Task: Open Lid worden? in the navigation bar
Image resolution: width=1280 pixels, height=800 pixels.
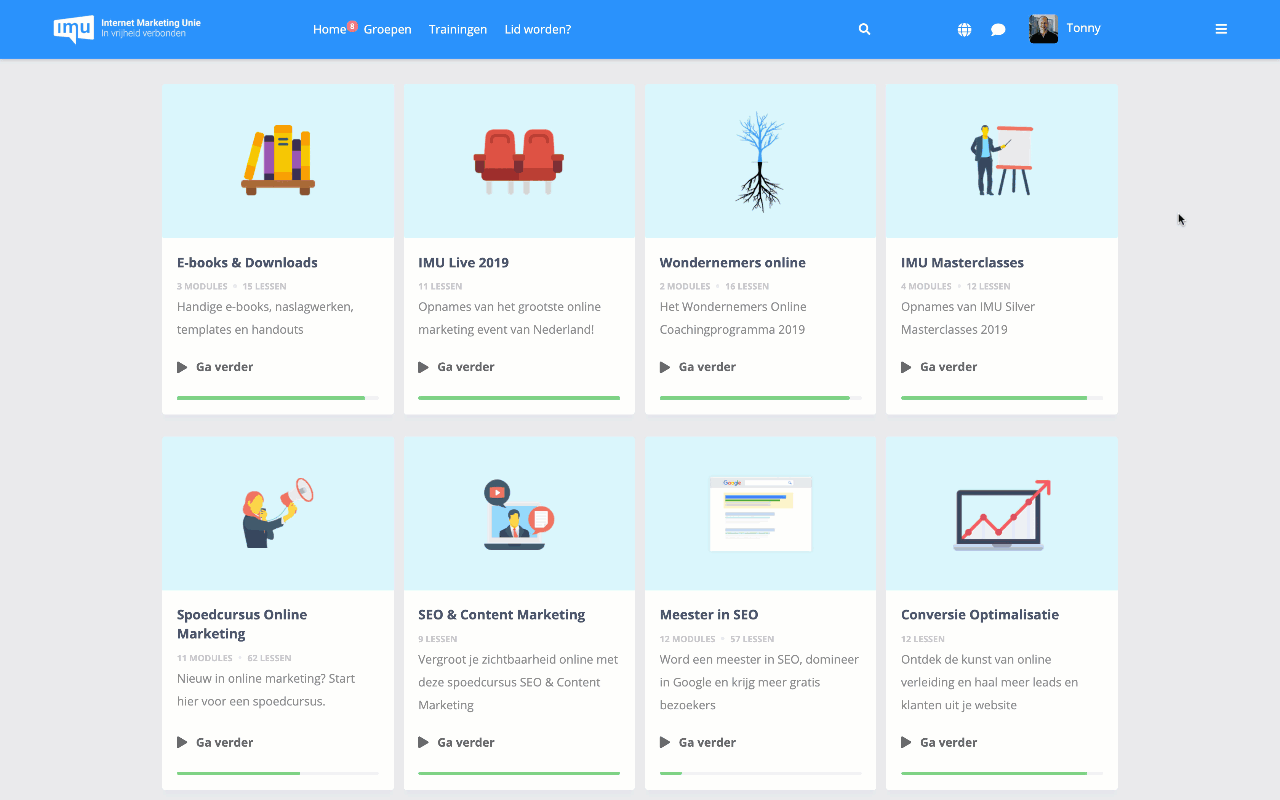Action: coord(538,29)
